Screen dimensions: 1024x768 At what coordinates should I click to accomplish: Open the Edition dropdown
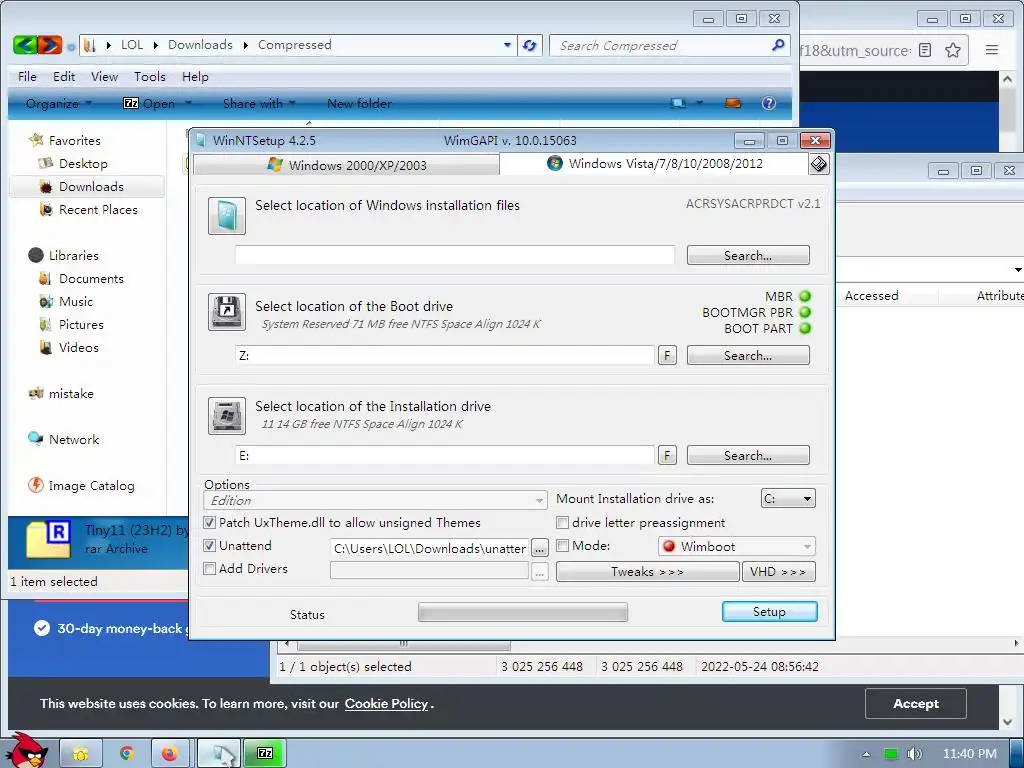[376, 500]
